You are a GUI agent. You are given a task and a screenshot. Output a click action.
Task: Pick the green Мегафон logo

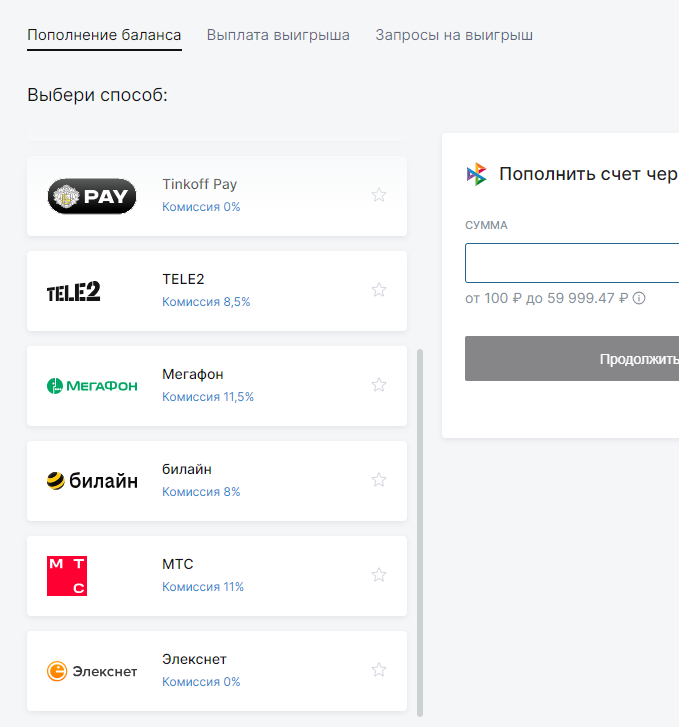point(92,386)
